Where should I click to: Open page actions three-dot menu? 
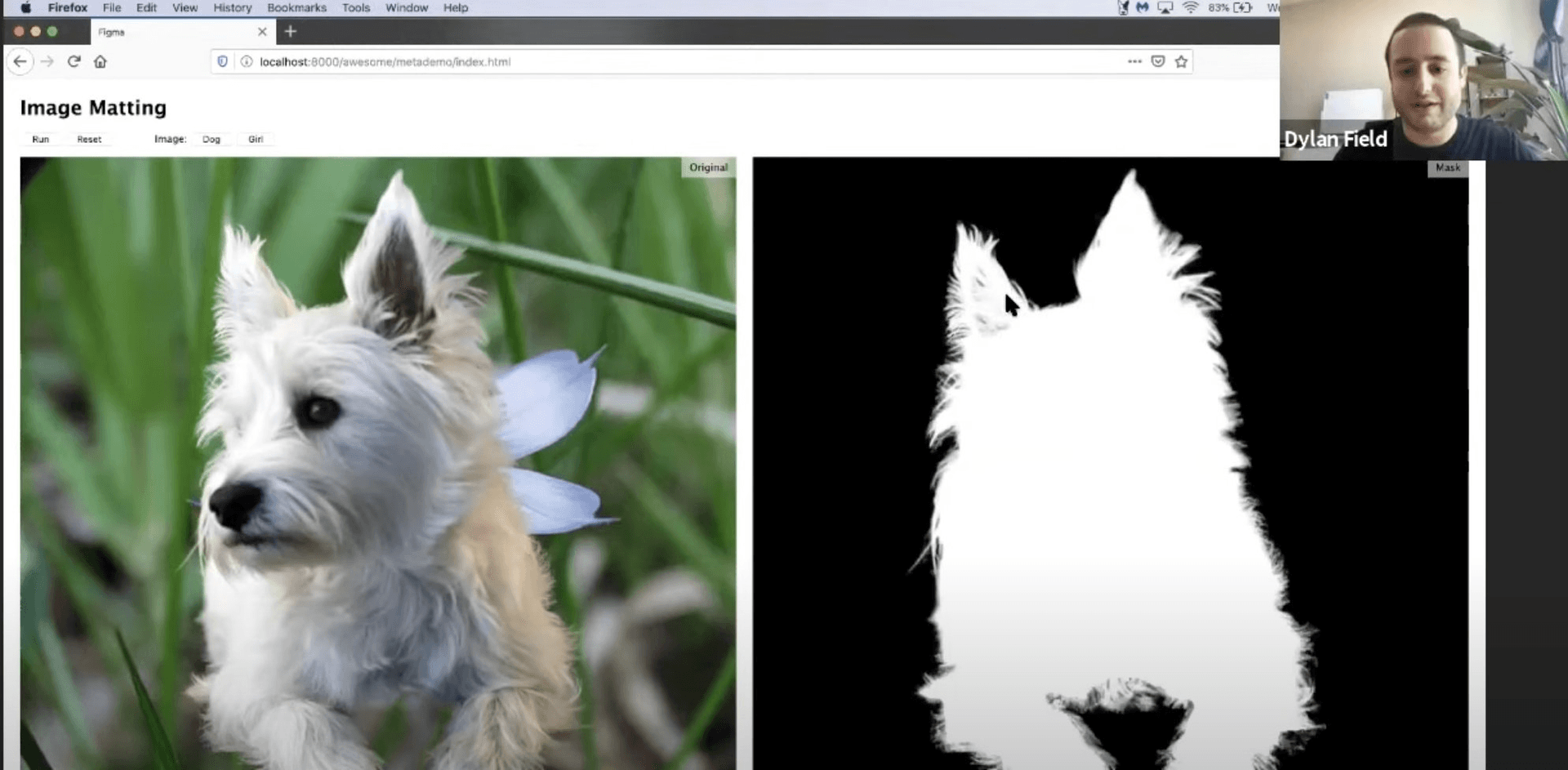coord(1134,62)
